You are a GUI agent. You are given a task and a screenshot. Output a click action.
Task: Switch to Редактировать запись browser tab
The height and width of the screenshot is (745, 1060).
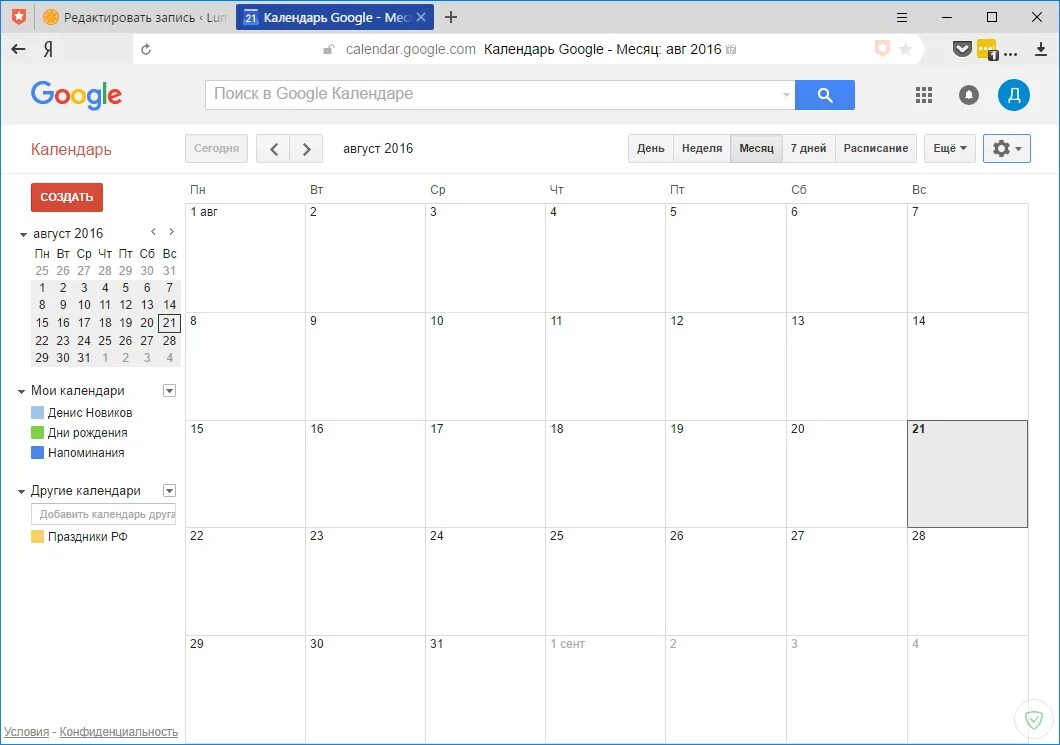pyautogui.click(x=134, y=18)
